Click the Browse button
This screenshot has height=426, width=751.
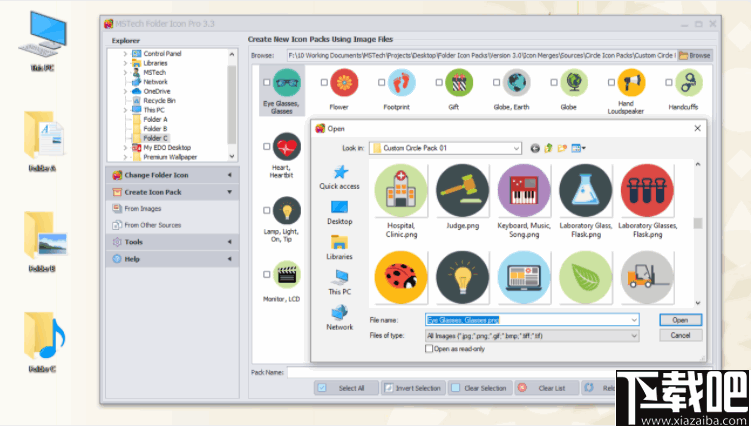pos(695,56)
